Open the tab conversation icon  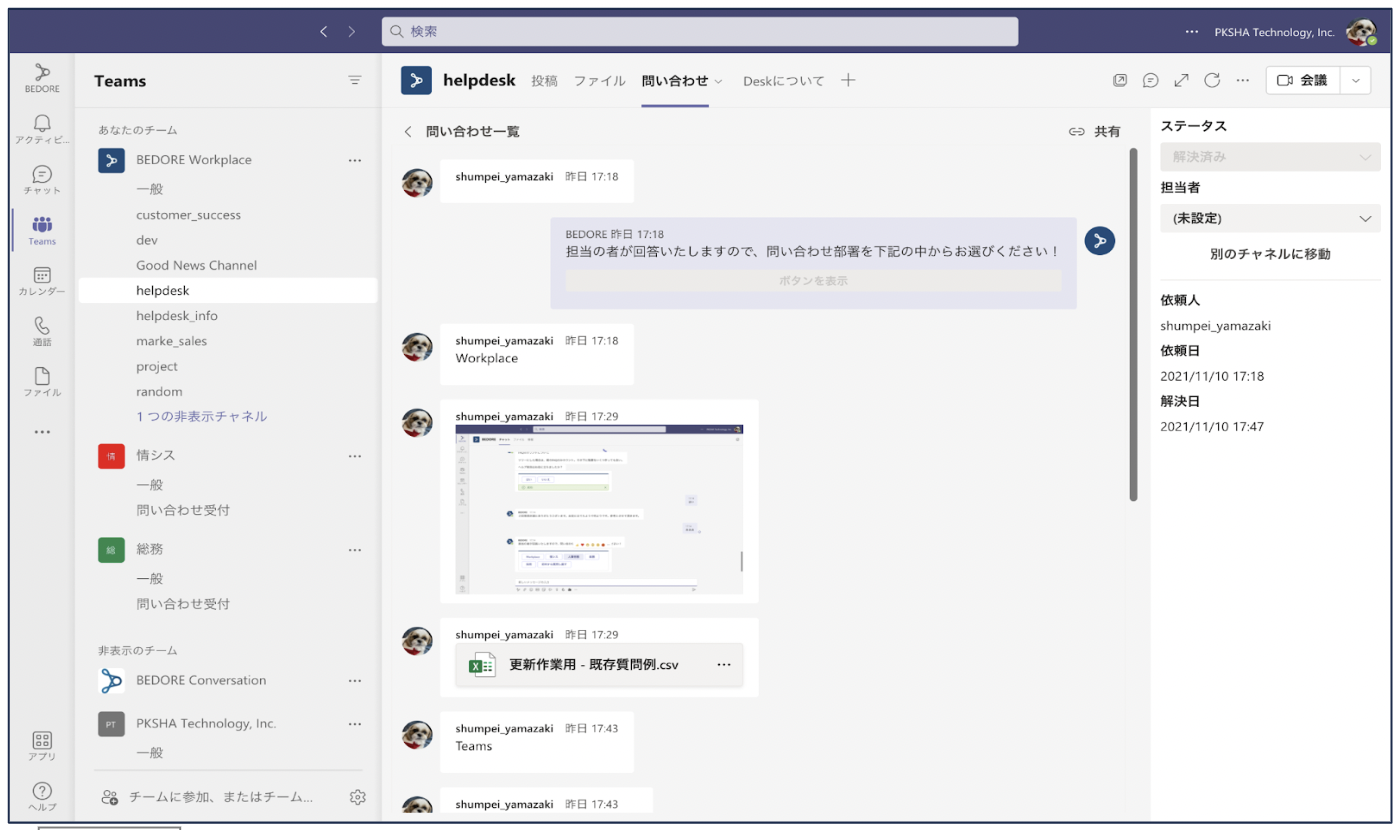pyautogui.click(x=1151, y=81)
